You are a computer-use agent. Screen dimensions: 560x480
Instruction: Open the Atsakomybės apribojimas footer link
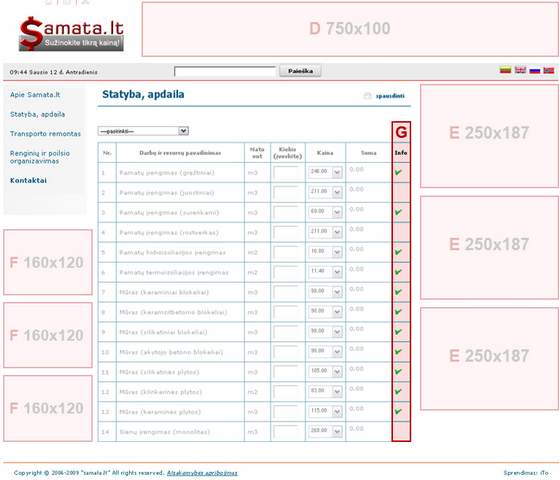[202, 473]
